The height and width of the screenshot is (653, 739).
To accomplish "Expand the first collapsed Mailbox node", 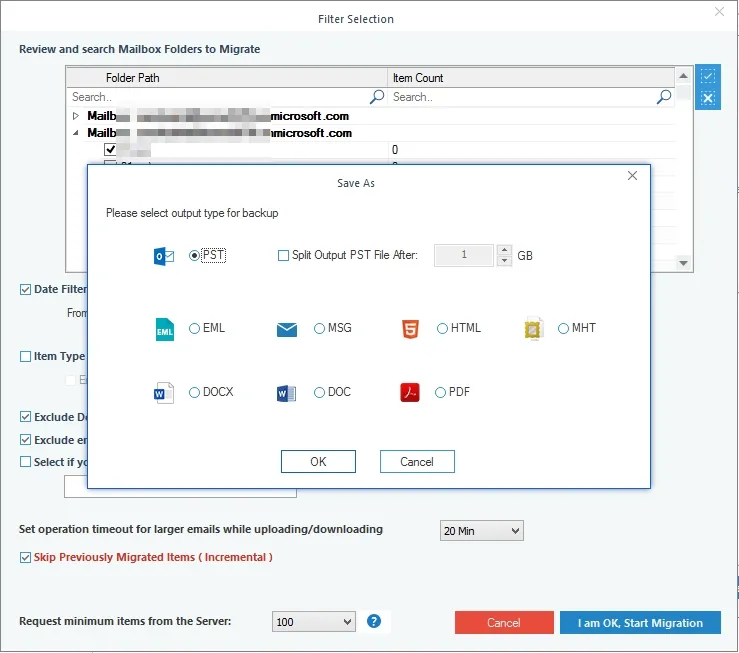I will (x=76, y=116).
